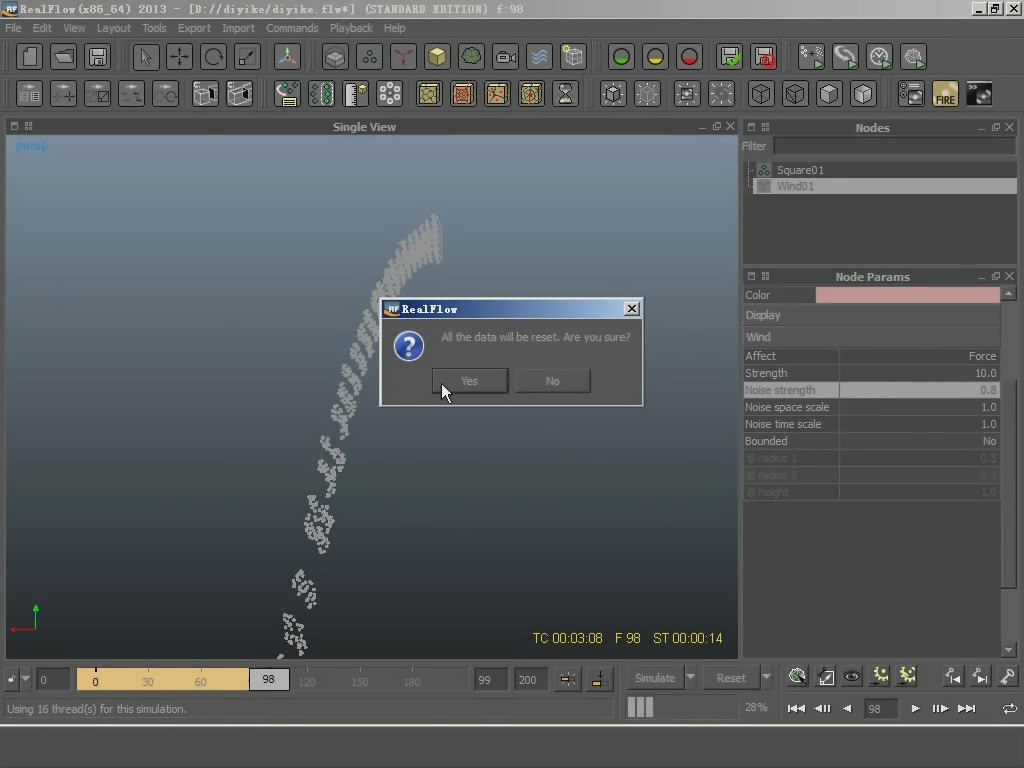The width and height of the screenshot is (1024, 768).
Task: Jump to the last frame
Action: (967, 709)
